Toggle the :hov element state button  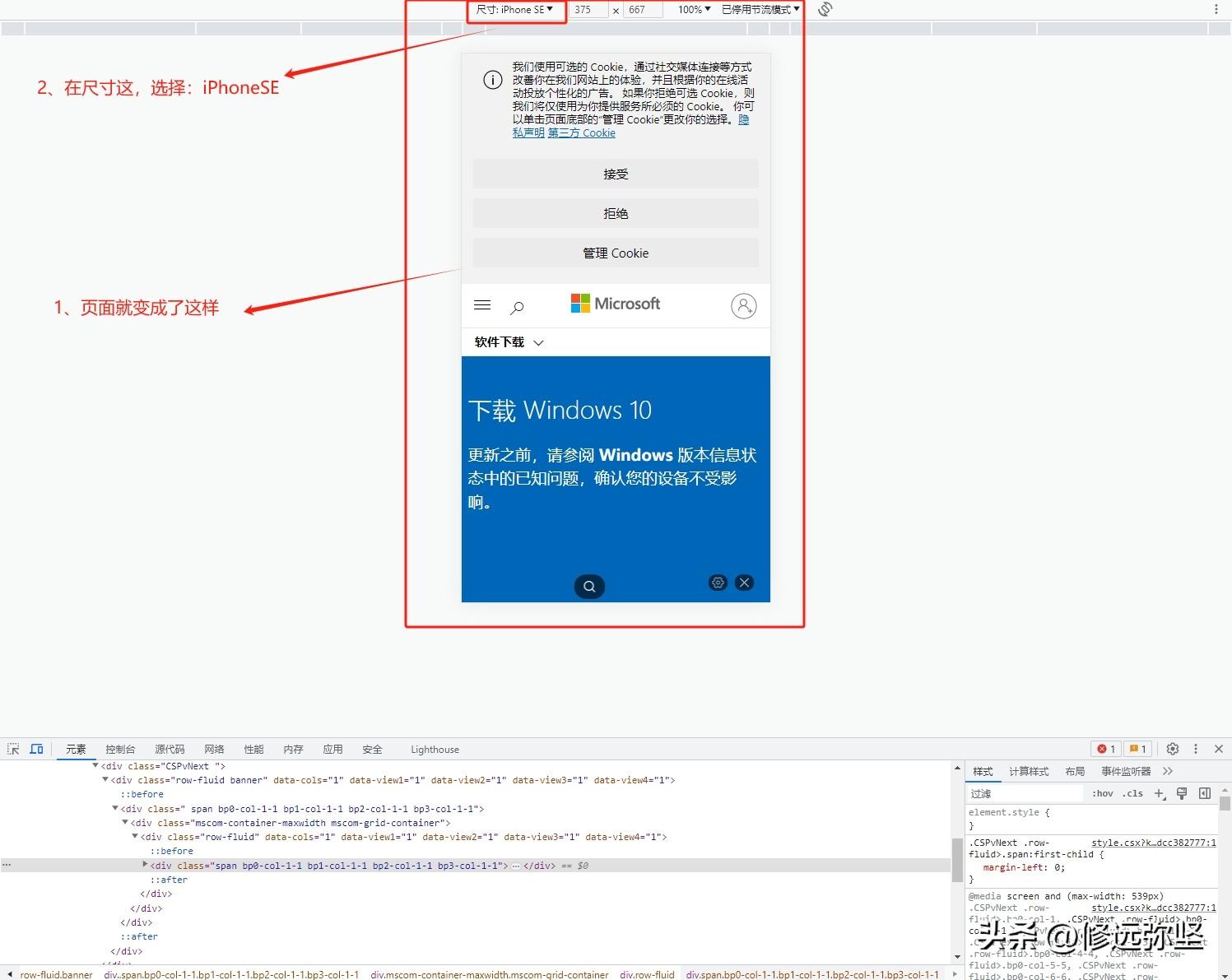point(1103,793)
